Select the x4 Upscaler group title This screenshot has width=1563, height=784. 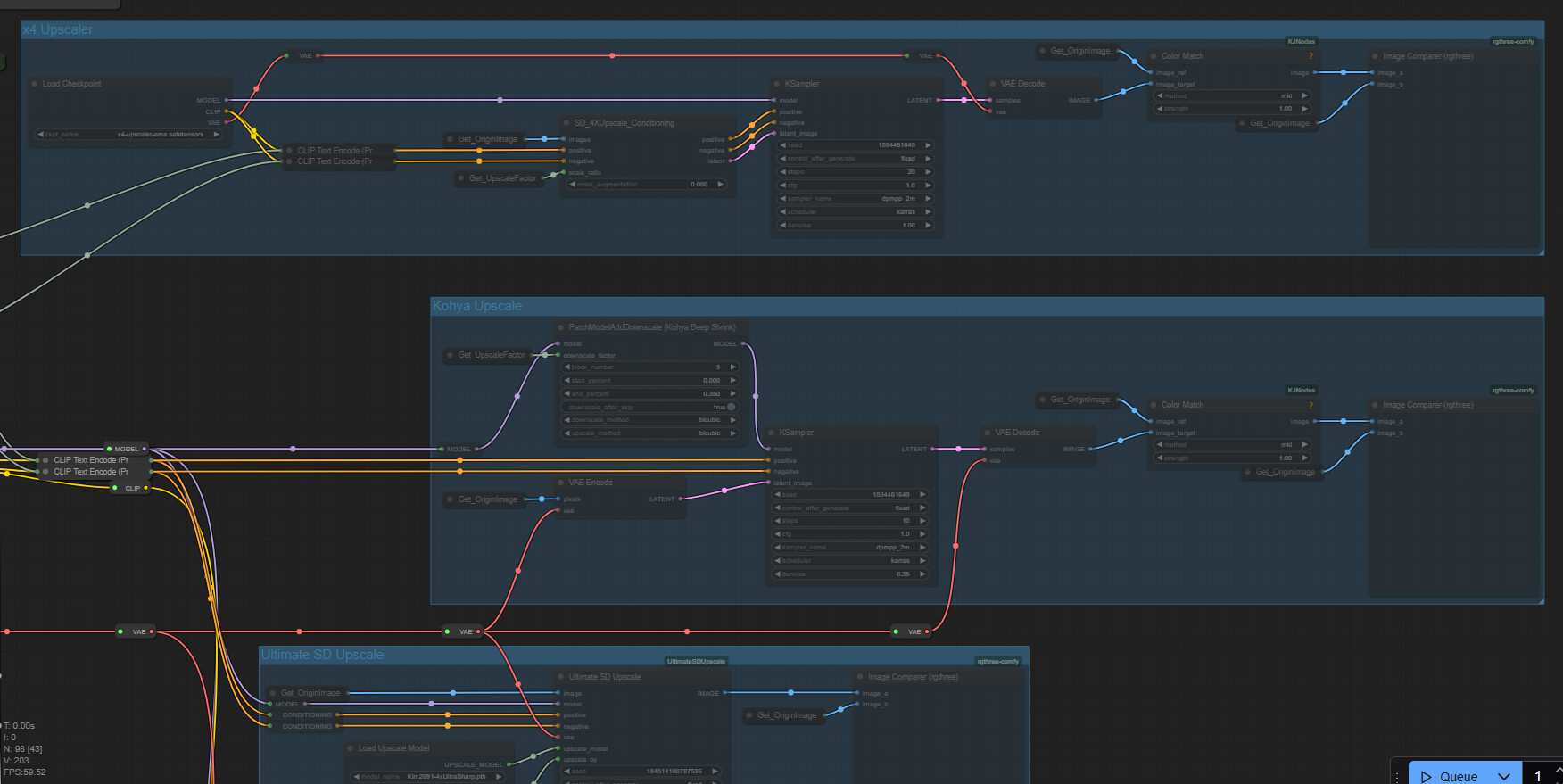(58, 29)
